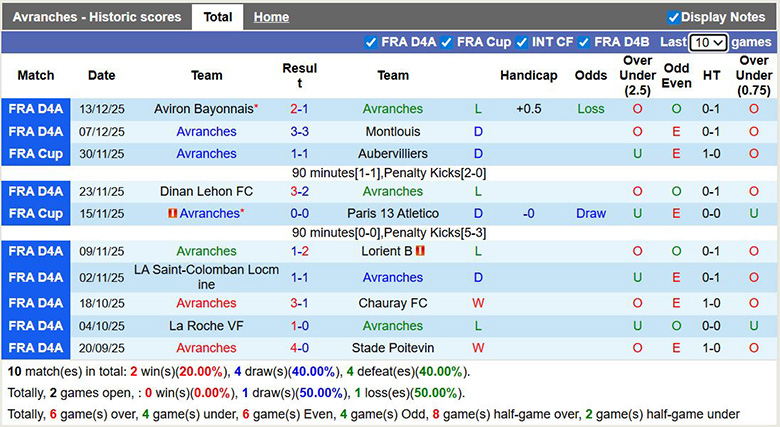Open Aviron Bayonnais team link

pyautogui.click(x=203, y=109)
